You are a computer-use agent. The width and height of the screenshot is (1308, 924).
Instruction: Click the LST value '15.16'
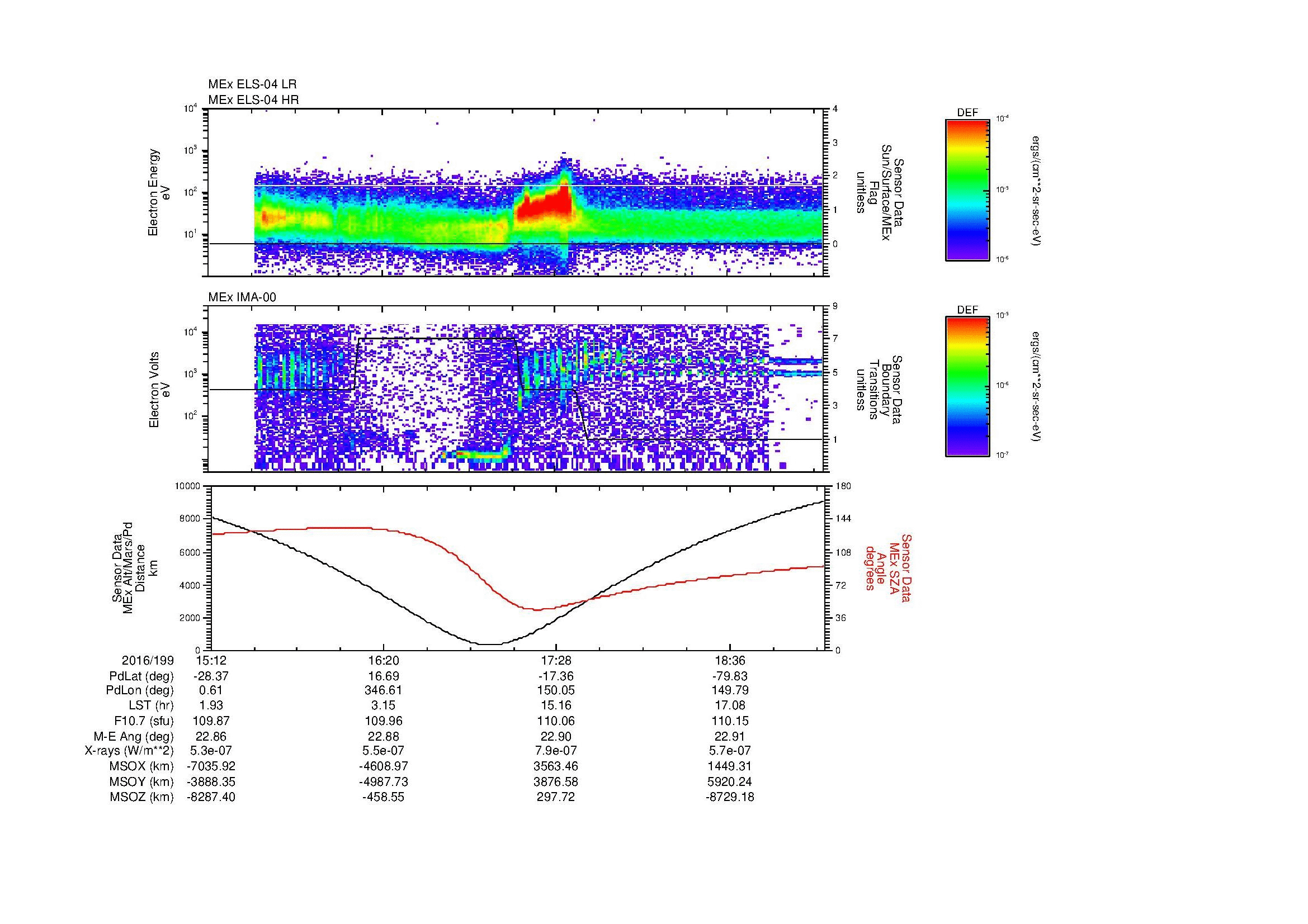pyautogui.click(x=556, y=706)
